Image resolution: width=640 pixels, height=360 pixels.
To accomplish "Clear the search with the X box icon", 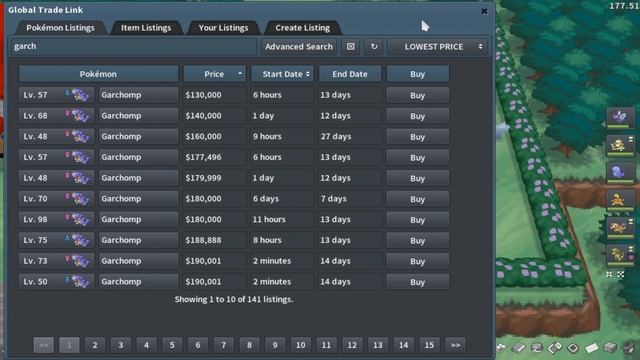I will [351, 47].
